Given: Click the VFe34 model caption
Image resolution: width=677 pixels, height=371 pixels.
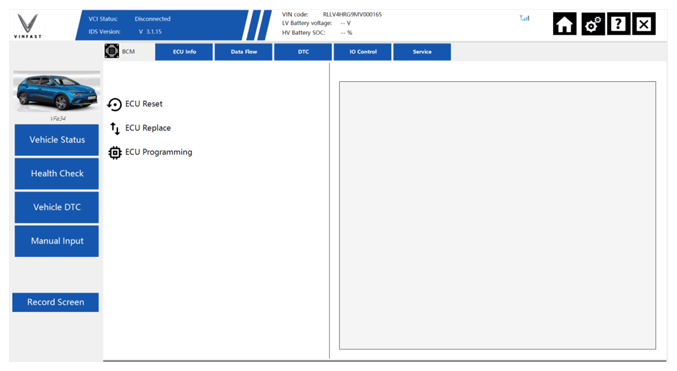Looking at the screenshot, I should coord(58,118).
